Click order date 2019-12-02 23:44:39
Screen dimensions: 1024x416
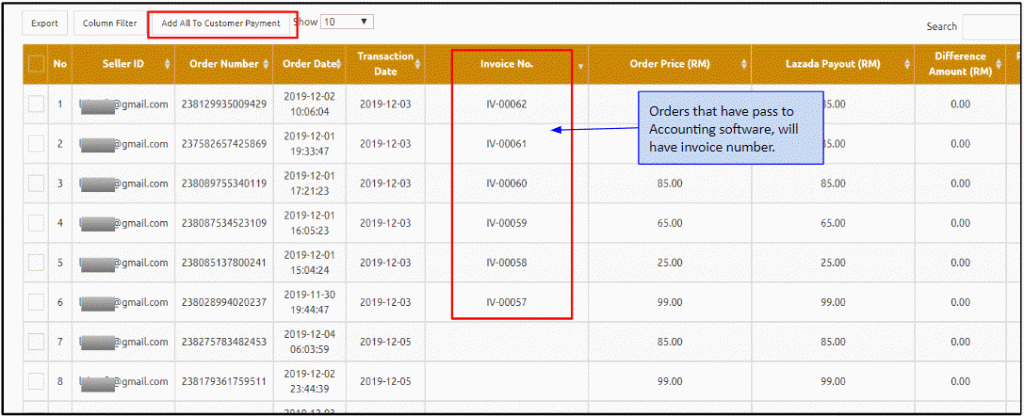(310, 381)
